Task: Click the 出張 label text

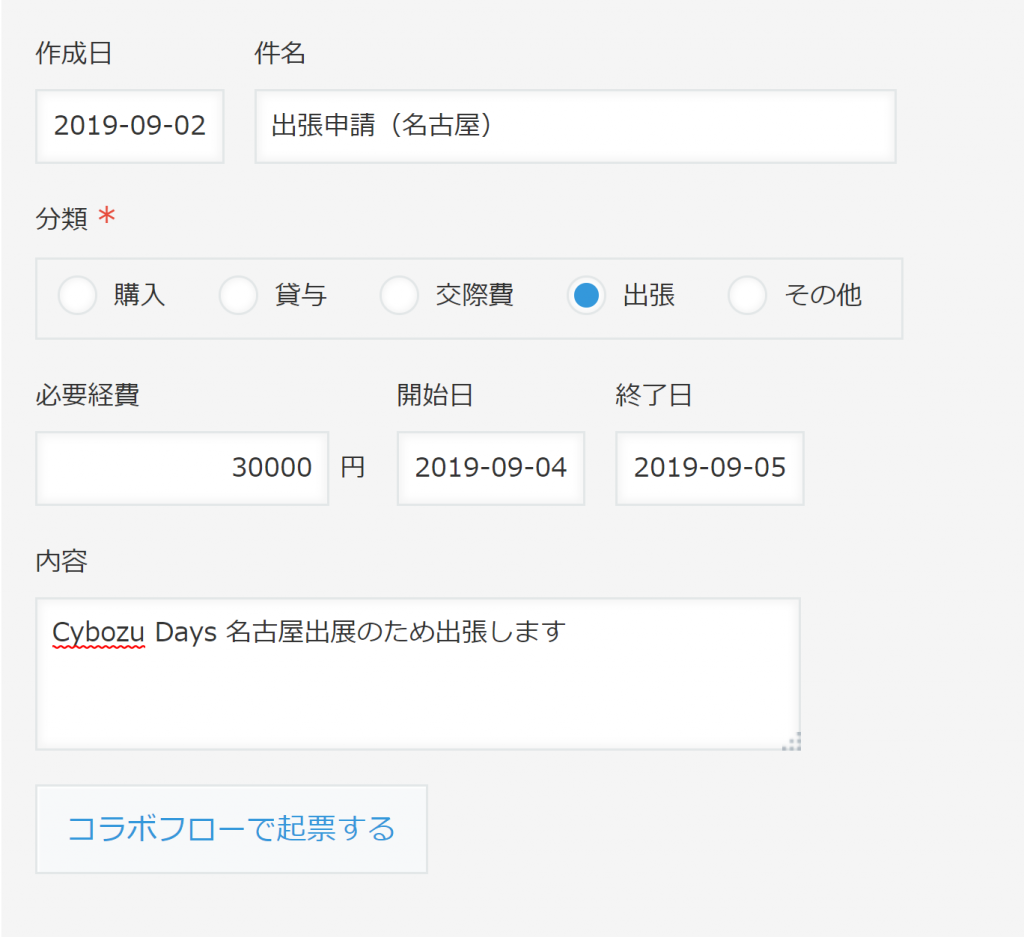Action: coord(648,295)
